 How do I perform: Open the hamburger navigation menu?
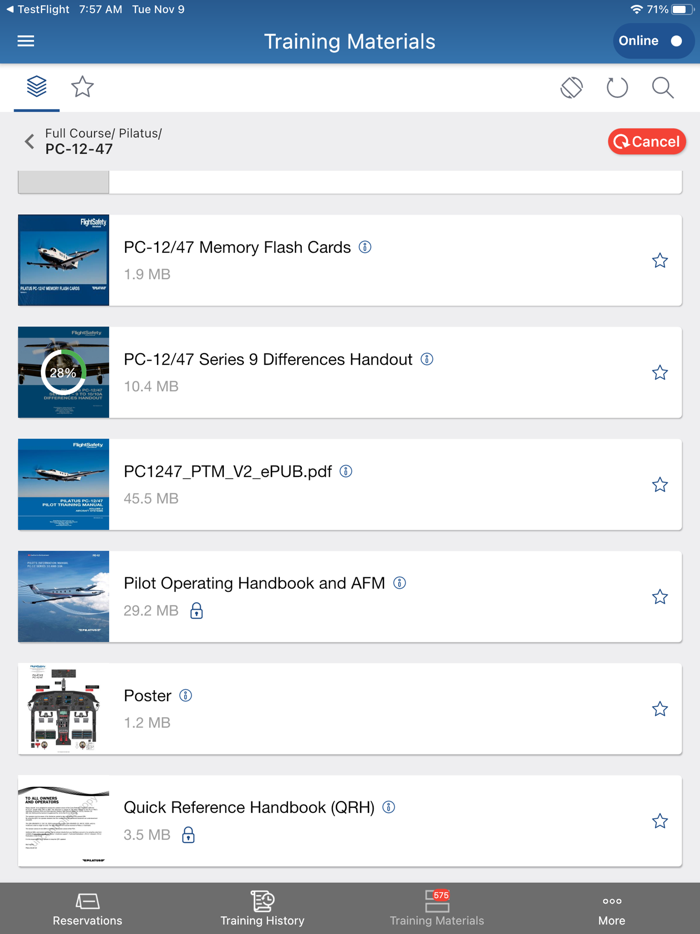pos(26,41)
